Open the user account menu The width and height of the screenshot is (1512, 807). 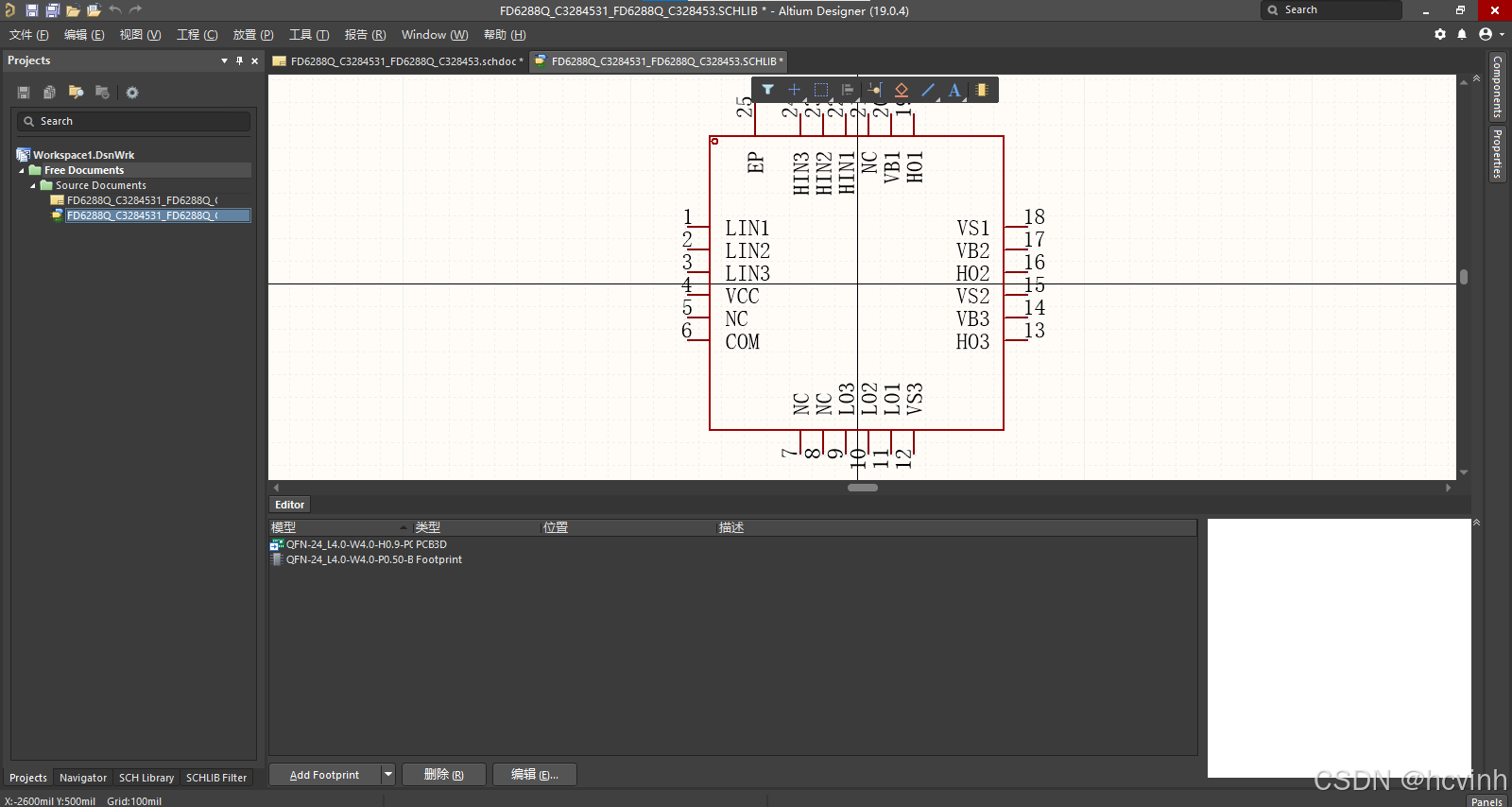(1489, 34)
